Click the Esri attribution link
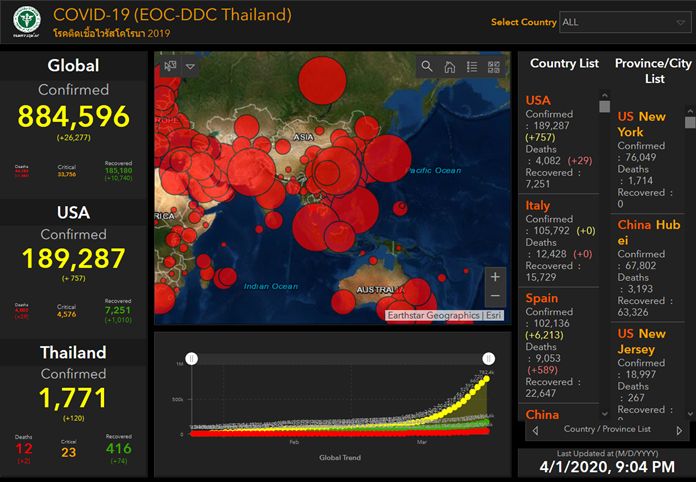The height and width of the screenshot is (482, 696). pos(494,315)
